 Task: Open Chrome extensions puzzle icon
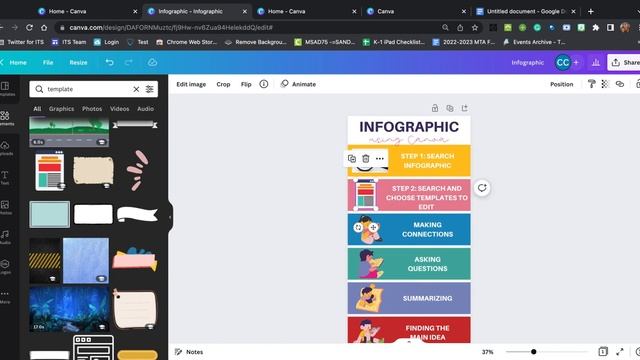[596, 27]
